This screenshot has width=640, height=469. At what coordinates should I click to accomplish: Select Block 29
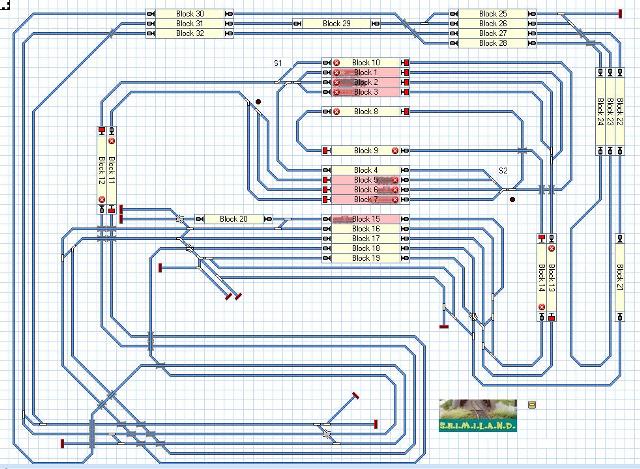[336, 23]
